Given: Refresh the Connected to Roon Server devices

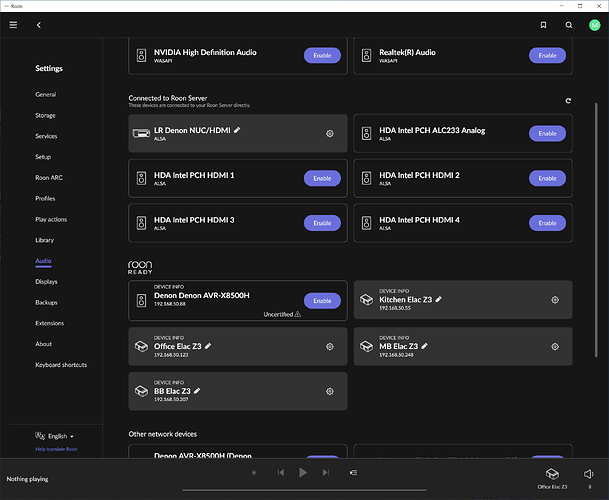Looking at the screenshot, I should point(568,101).
